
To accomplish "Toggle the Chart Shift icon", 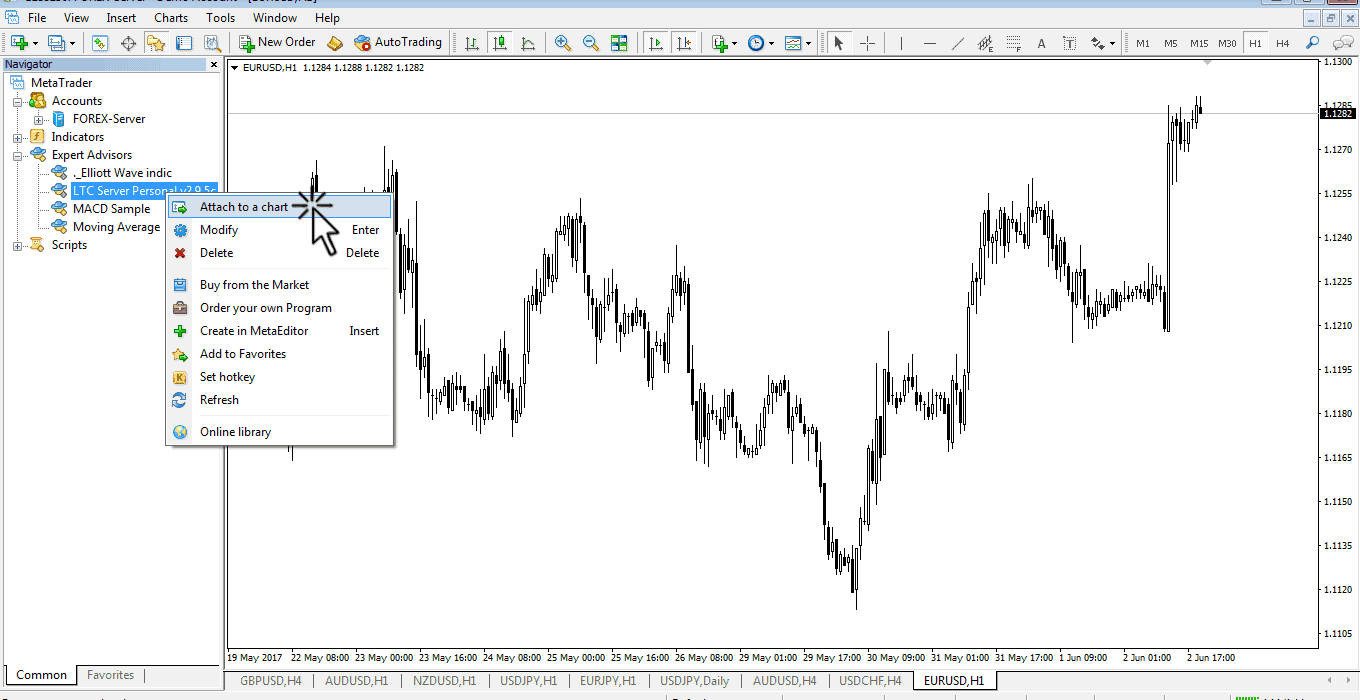I will pos(684,43).
